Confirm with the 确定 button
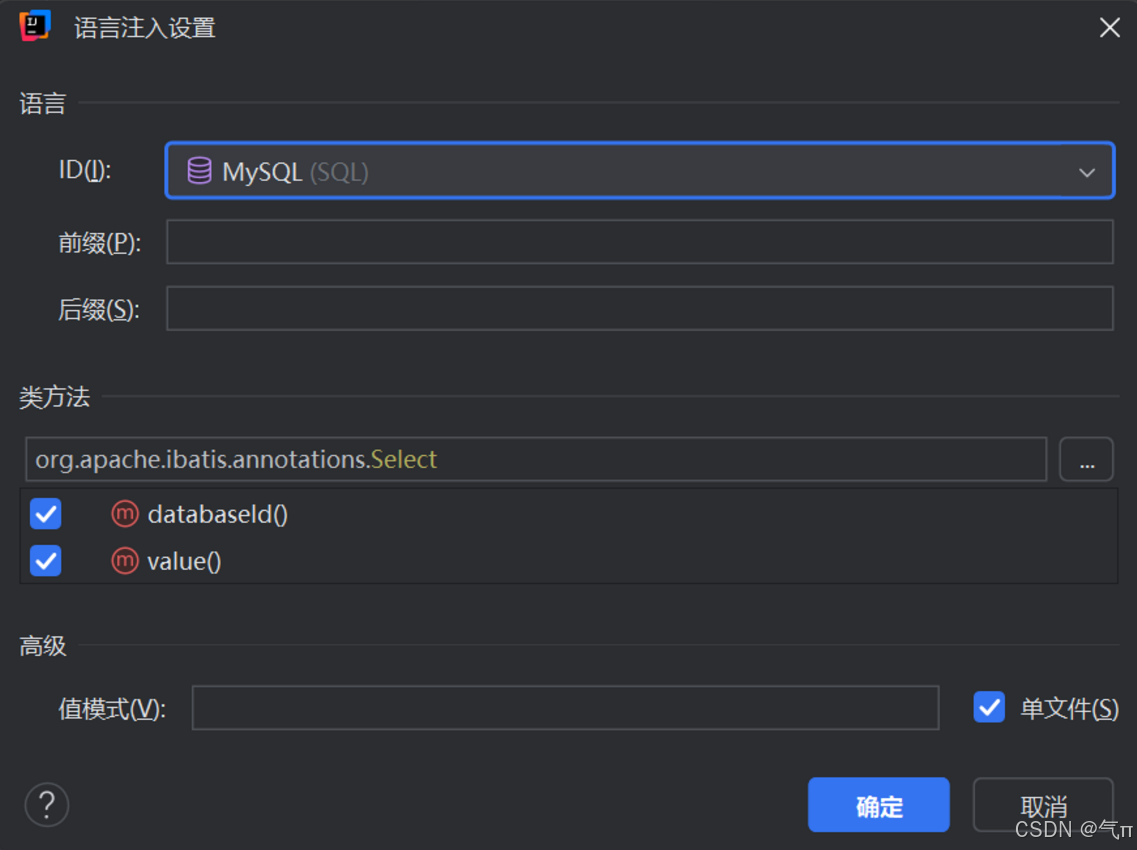Viewport: 1137px width, 850px height. point(878,804)
